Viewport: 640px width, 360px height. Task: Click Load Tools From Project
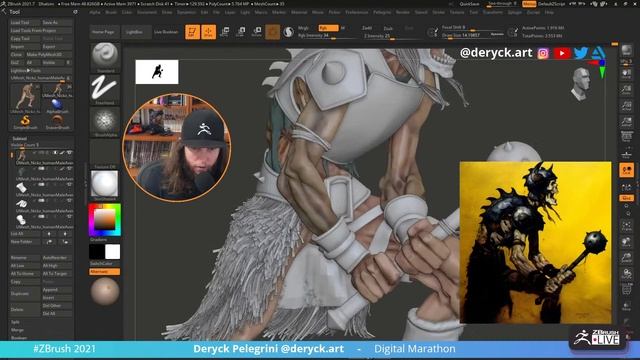(x=41, y=31)
